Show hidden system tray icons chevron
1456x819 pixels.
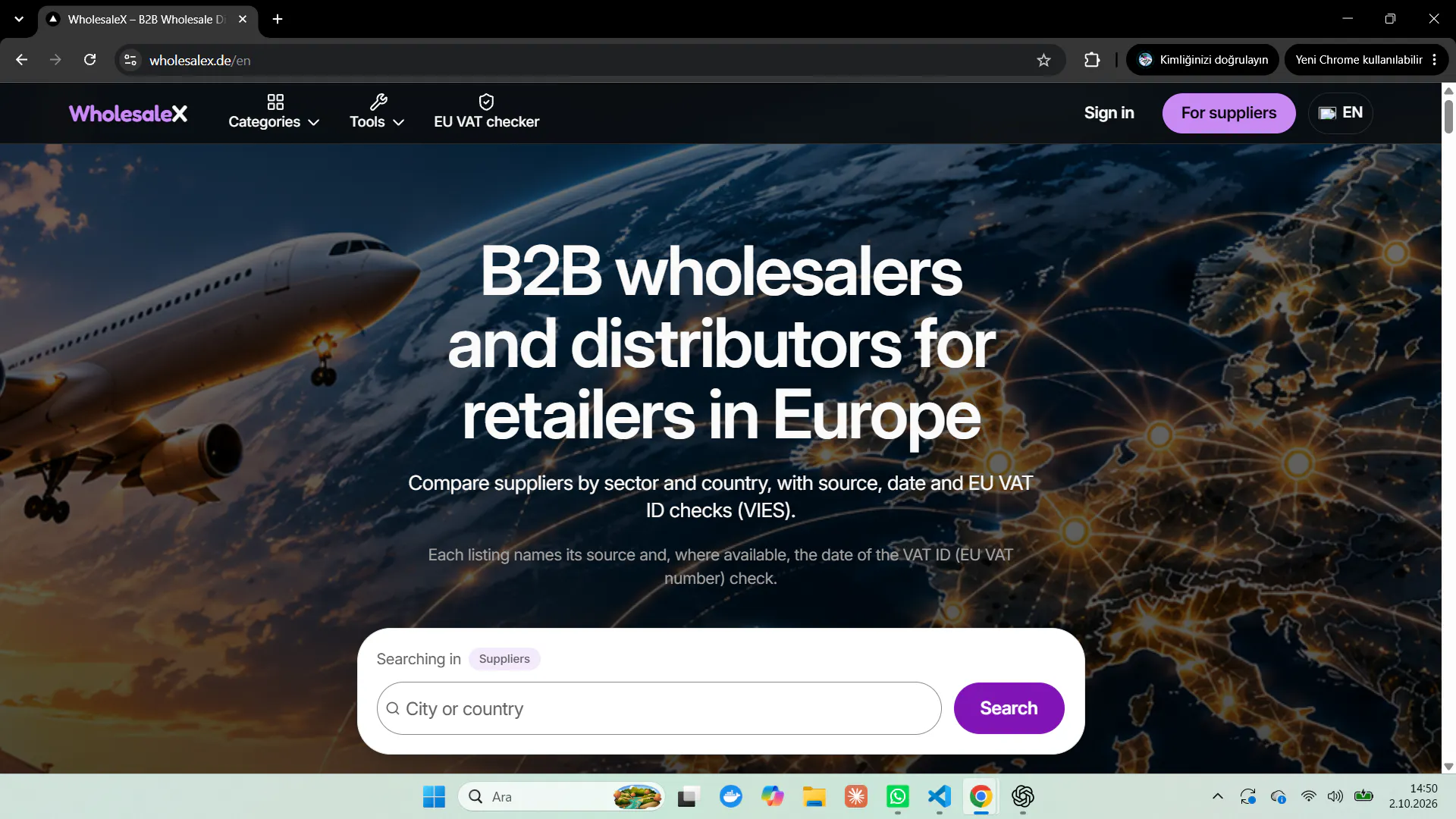point(1218,796)
